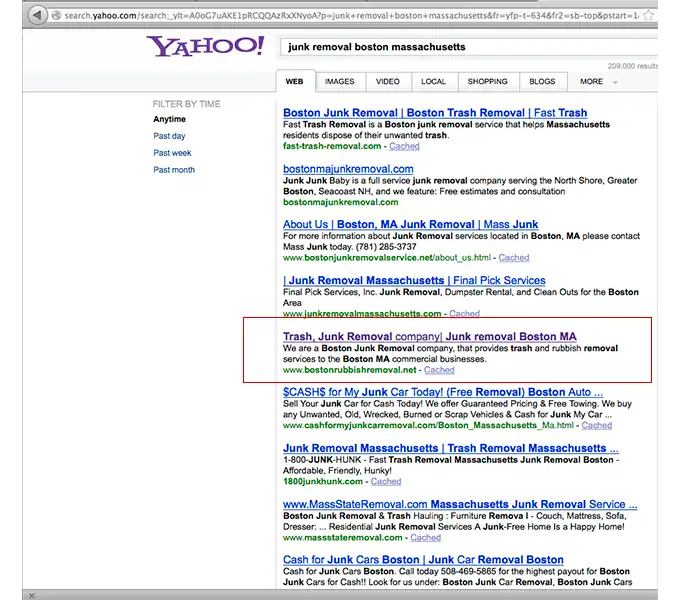This screenshot has height=600, width=680.
Task: Open Trash, Junk Removal company result
Action: (430, 336)
